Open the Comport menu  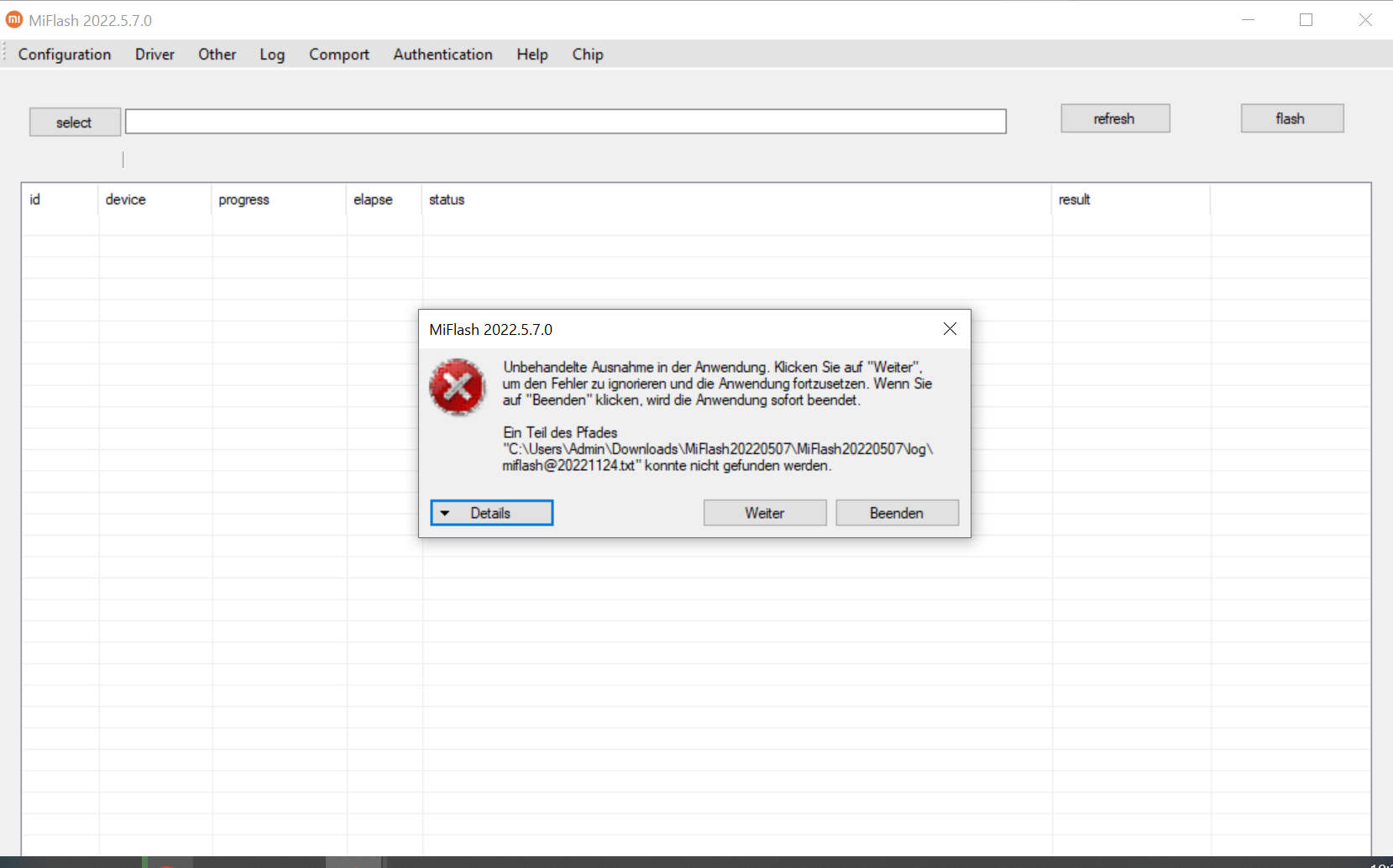tap(338, 55)
